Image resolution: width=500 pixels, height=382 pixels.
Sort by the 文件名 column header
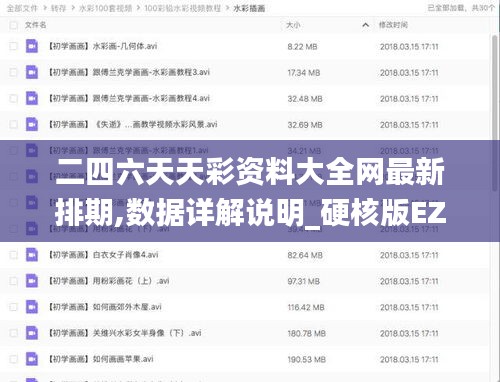pos(36,25)
